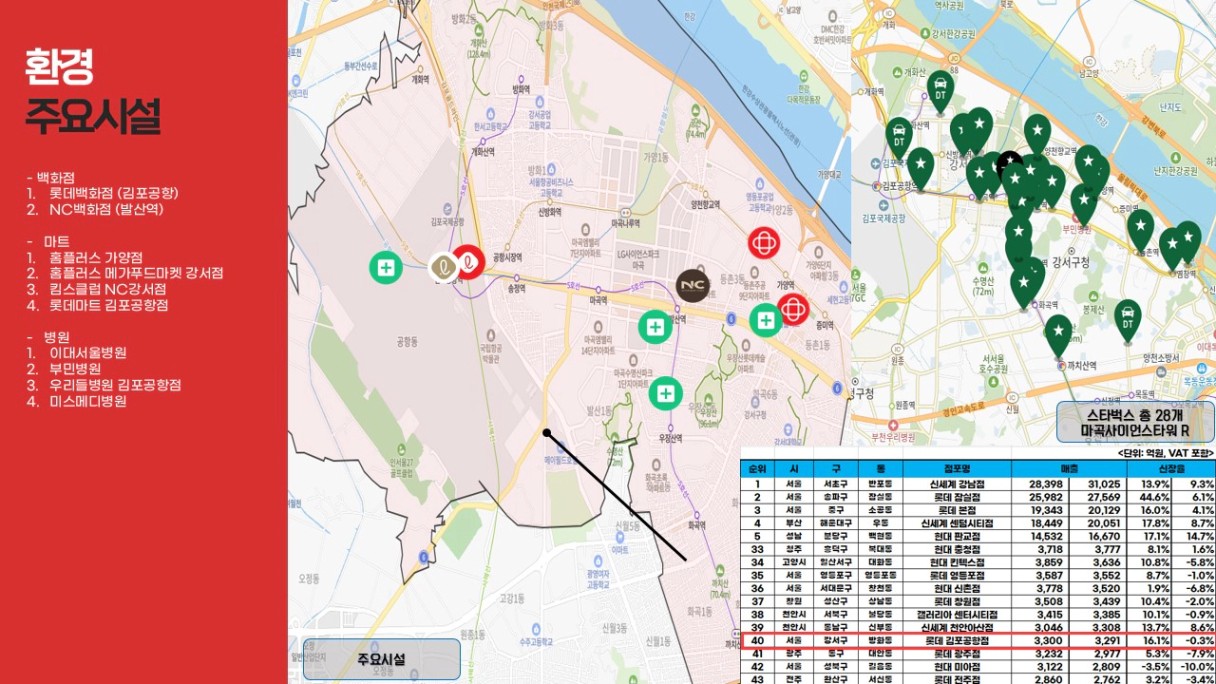Screen dimensions: 1216x684
Task: Select 이대서울병원 in the hospital list
Action: 88,352
